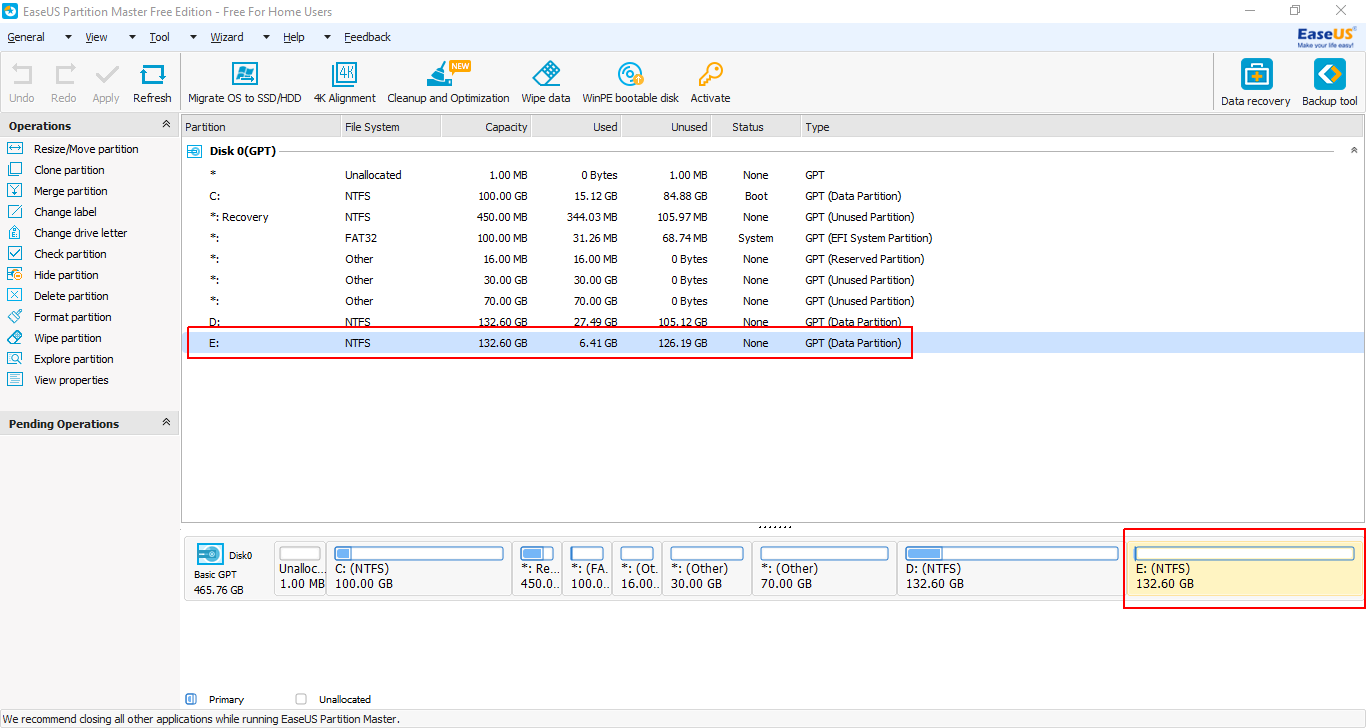Open the Tool menu
This screenshot has height=728, width=1366.
click(x=160, y=37)
